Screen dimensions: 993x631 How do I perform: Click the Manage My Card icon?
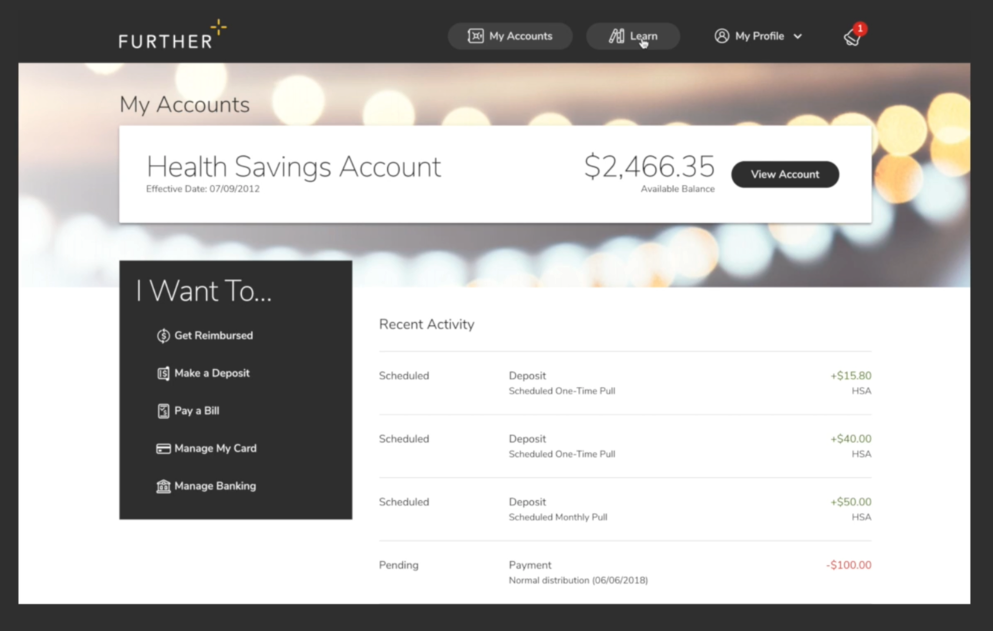[x=163, y=449]
